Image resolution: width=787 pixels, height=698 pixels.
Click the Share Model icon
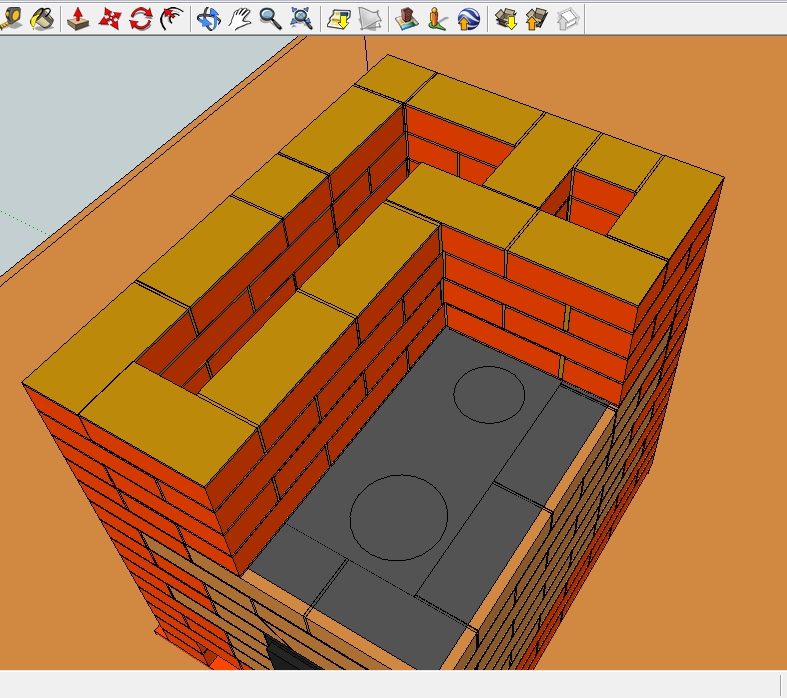click(x=537, y=18)
